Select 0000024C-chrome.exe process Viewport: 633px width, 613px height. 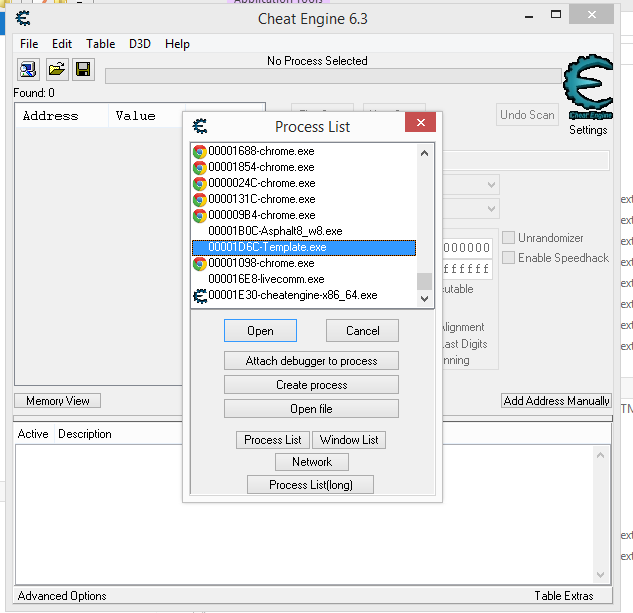pyautogui.click(x=304, y=183)
